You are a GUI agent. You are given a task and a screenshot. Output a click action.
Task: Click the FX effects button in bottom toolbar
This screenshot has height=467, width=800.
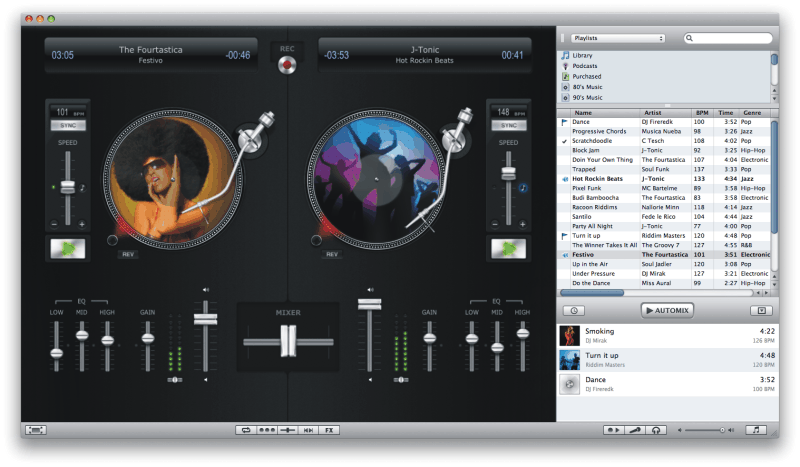pos(330,429)
